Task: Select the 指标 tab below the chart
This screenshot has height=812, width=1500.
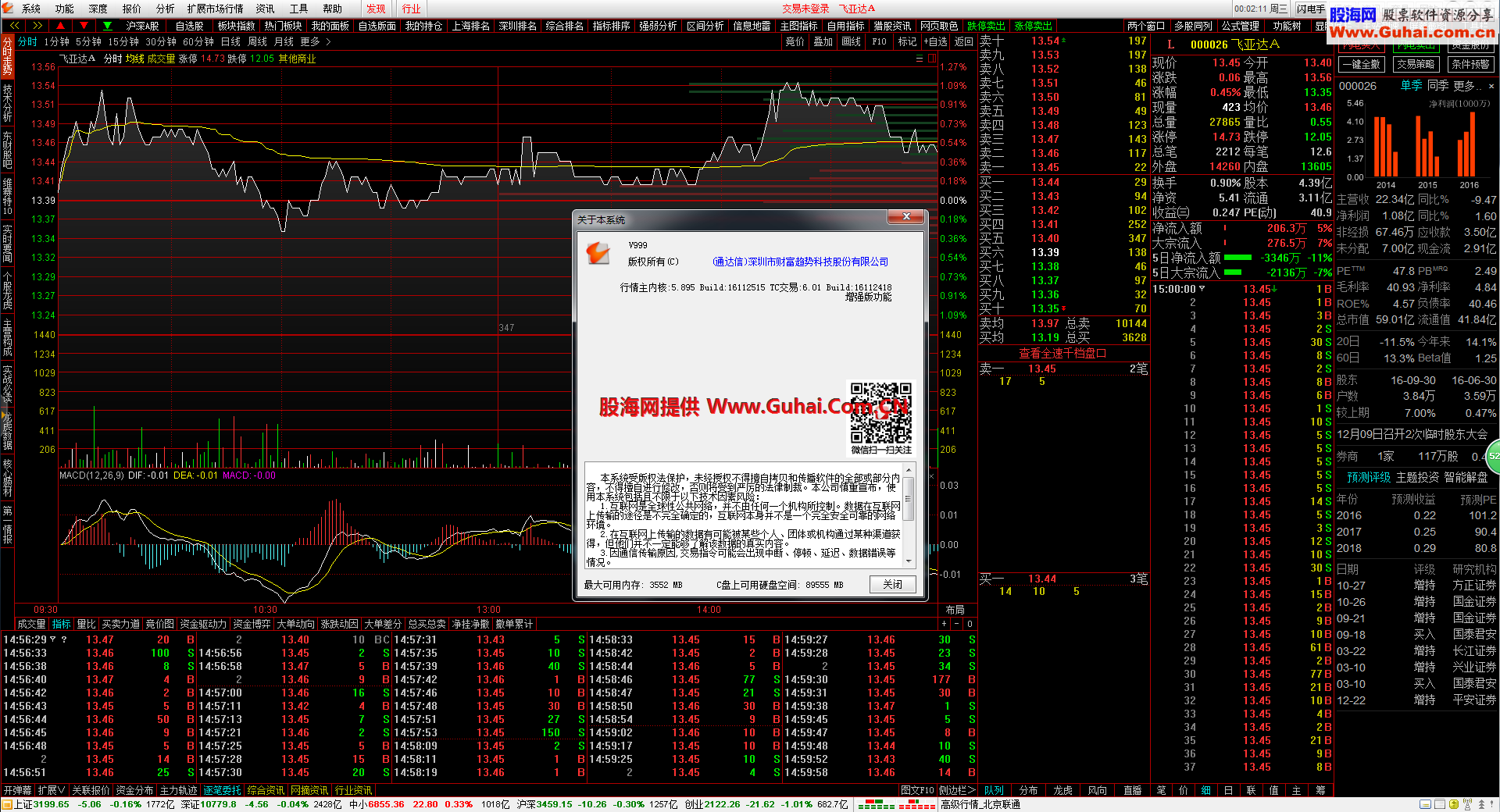Action: pos(61,624)
